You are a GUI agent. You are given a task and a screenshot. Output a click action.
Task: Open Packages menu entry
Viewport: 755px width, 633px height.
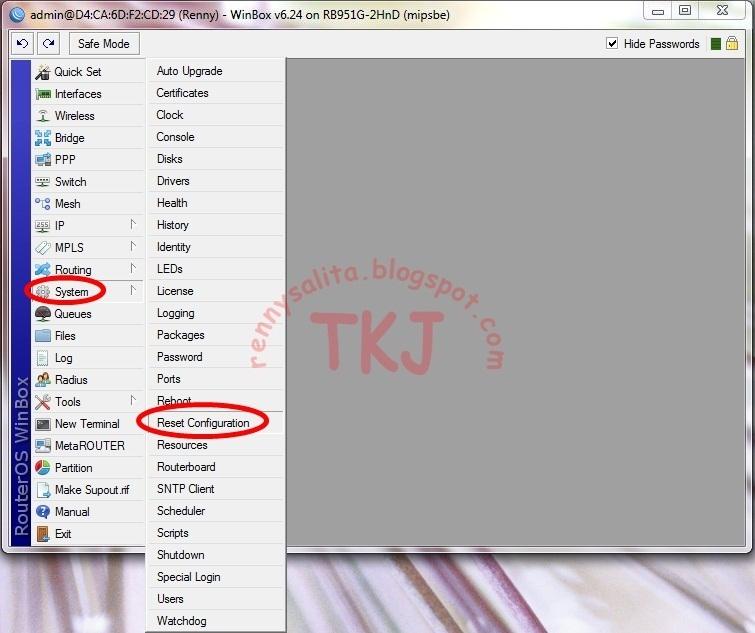[x=216, y=335]
